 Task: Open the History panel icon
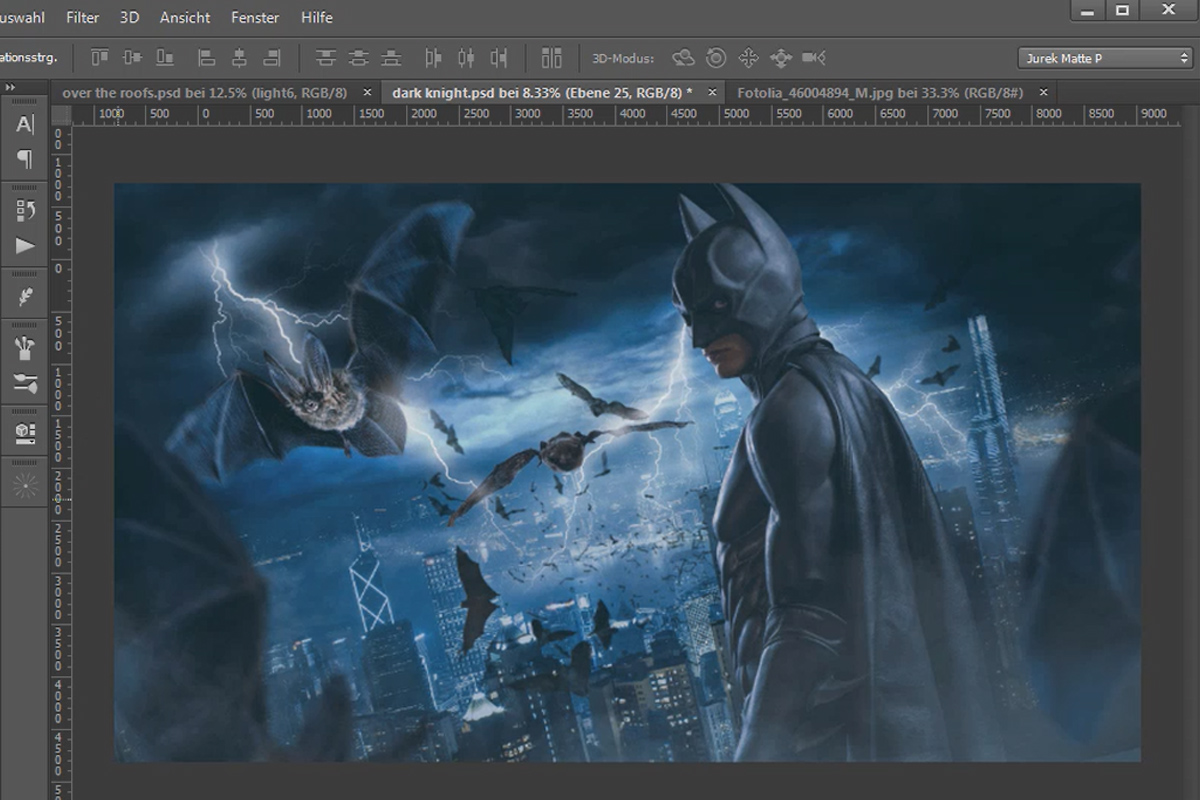tap(25, 210)
